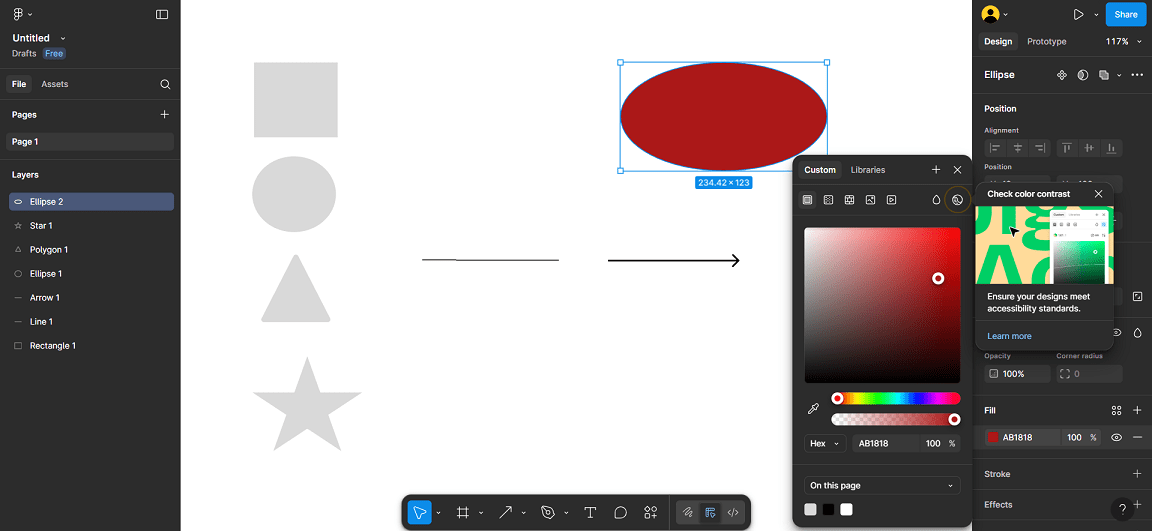The width and height of the screenshot is (1152, 531).
Task: Expand the Untitled file name dropdown
Action: (63, 38)
